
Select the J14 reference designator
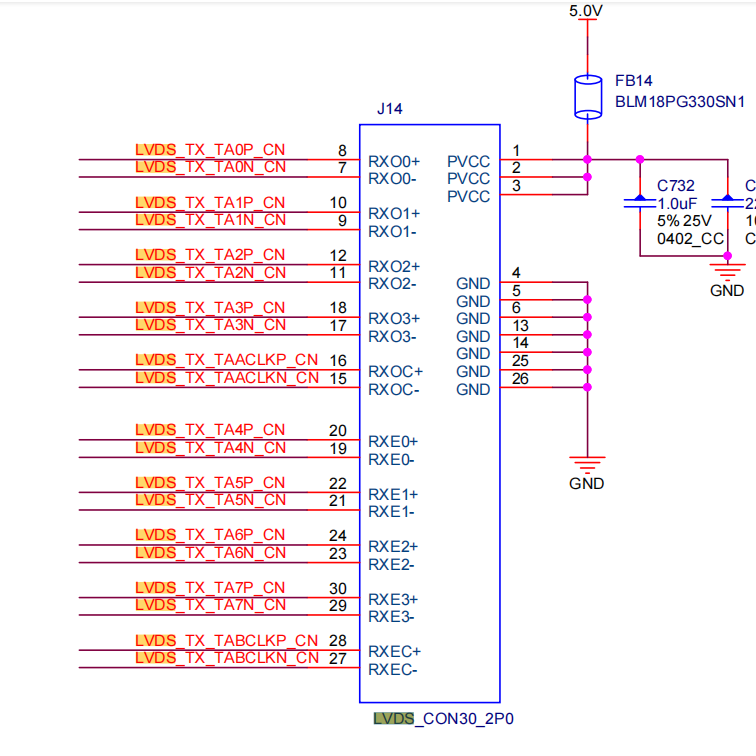pyautogui.click(x=390, y=109)
